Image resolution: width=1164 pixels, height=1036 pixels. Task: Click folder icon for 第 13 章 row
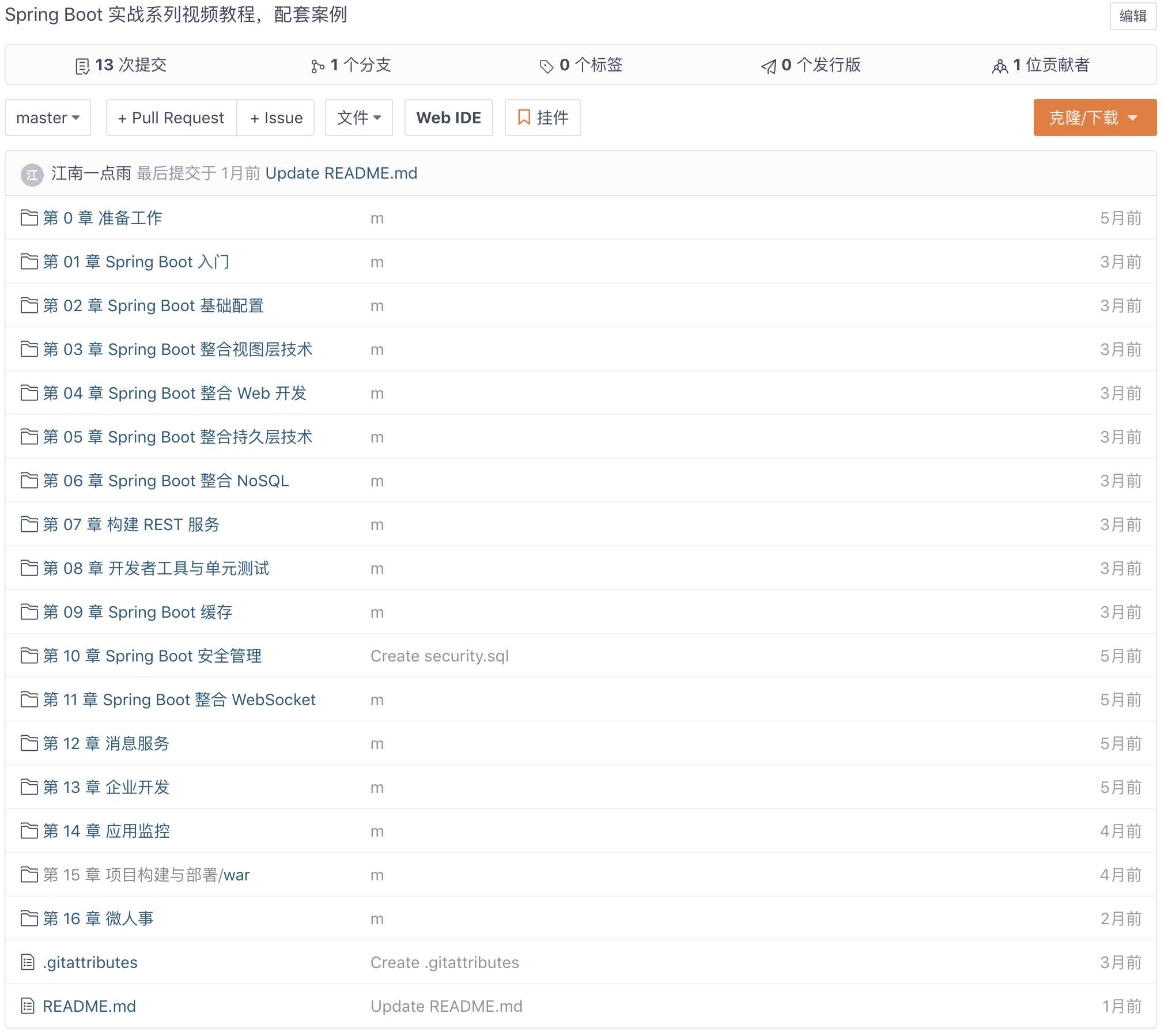(x=29, y=787)
